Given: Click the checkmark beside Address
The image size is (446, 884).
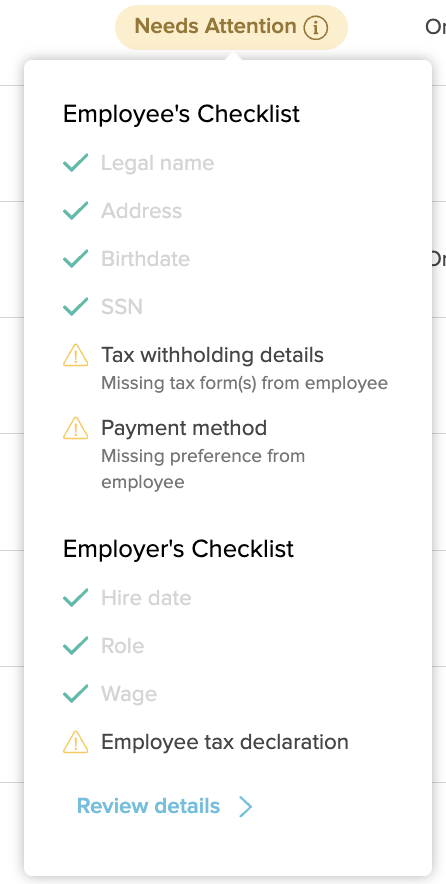Looking at the screenshot, I should coord(76,211).
